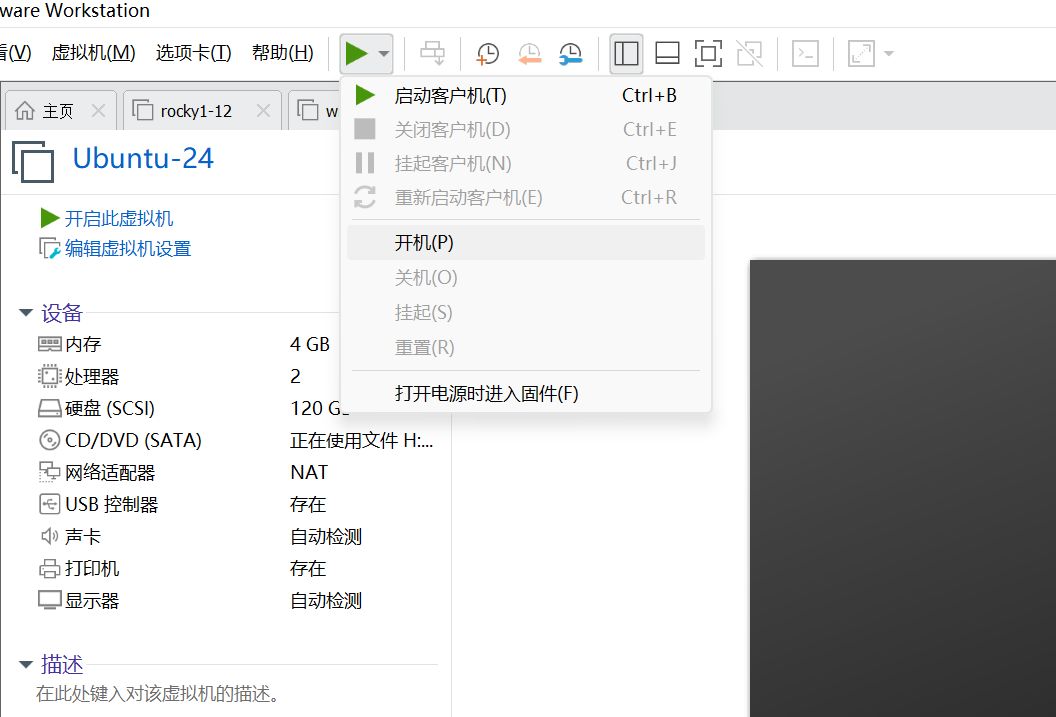Screen dimensions: 1056x717
Task: Collapse the 设备 section
Action: [26, 312]
